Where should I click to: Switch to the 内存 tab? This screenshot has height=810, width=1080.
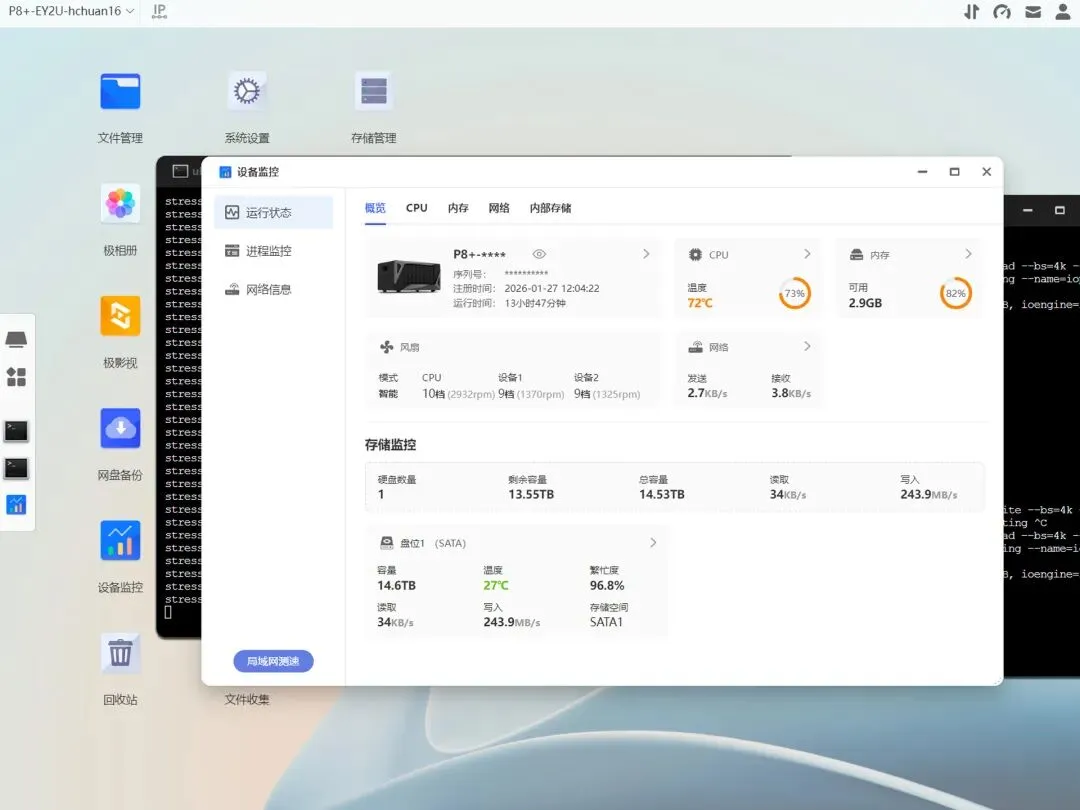[458, 208]
